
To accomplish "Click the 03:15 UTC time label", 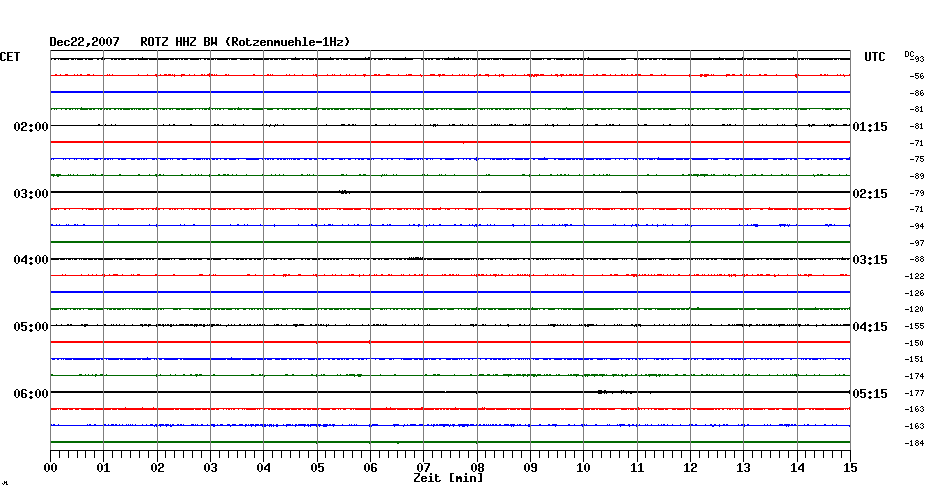I will pos(870,260).
